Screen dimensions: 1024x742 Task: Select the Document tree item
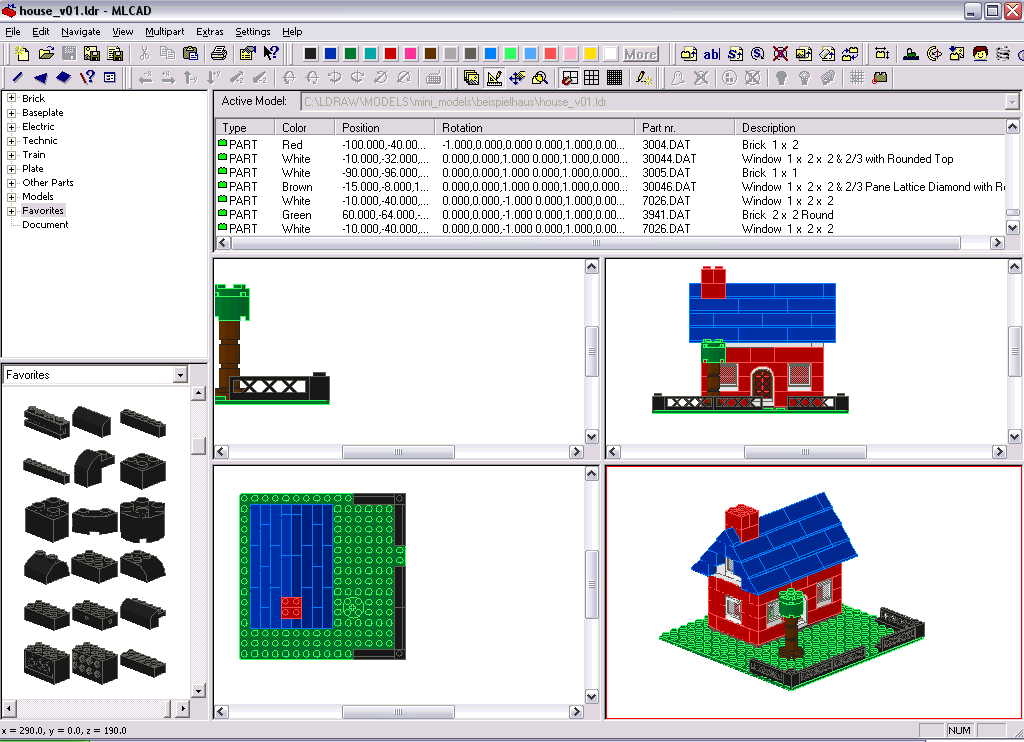tap(45, 225)
